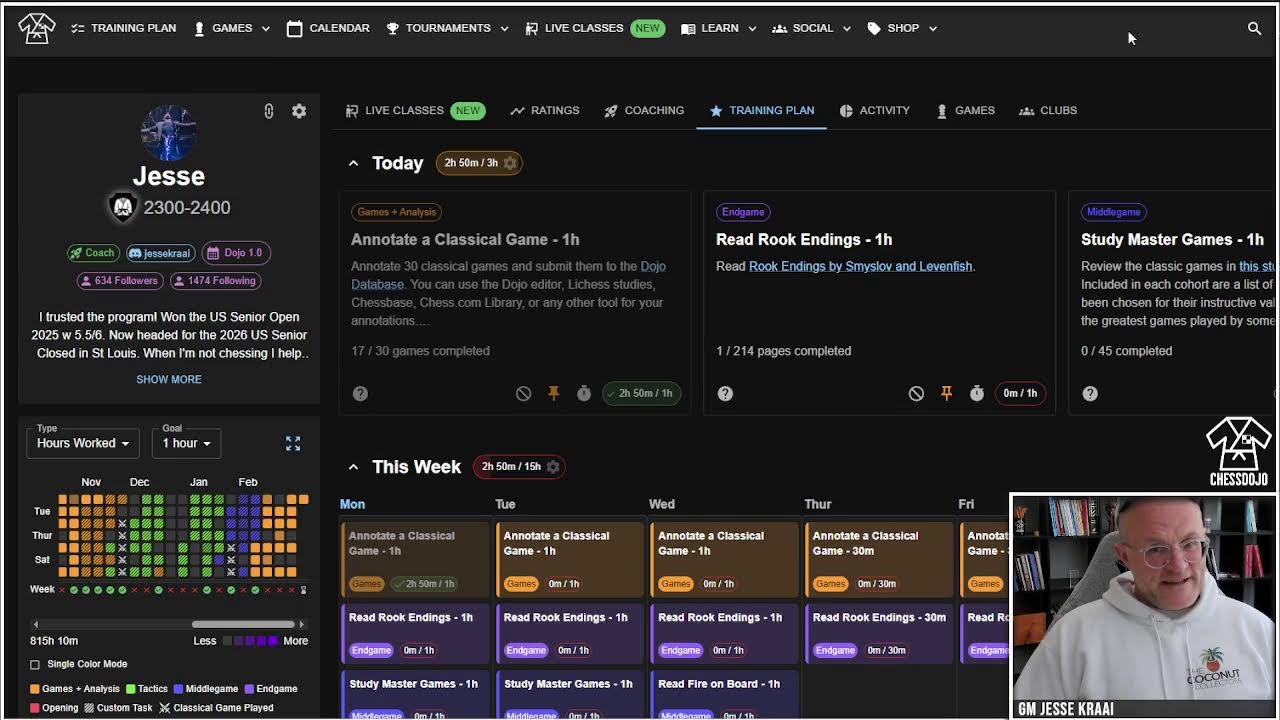The image size is (1280, 720).
Task: Click the cohort badge icon beside 2300-2400
Action: click(123, 207)
